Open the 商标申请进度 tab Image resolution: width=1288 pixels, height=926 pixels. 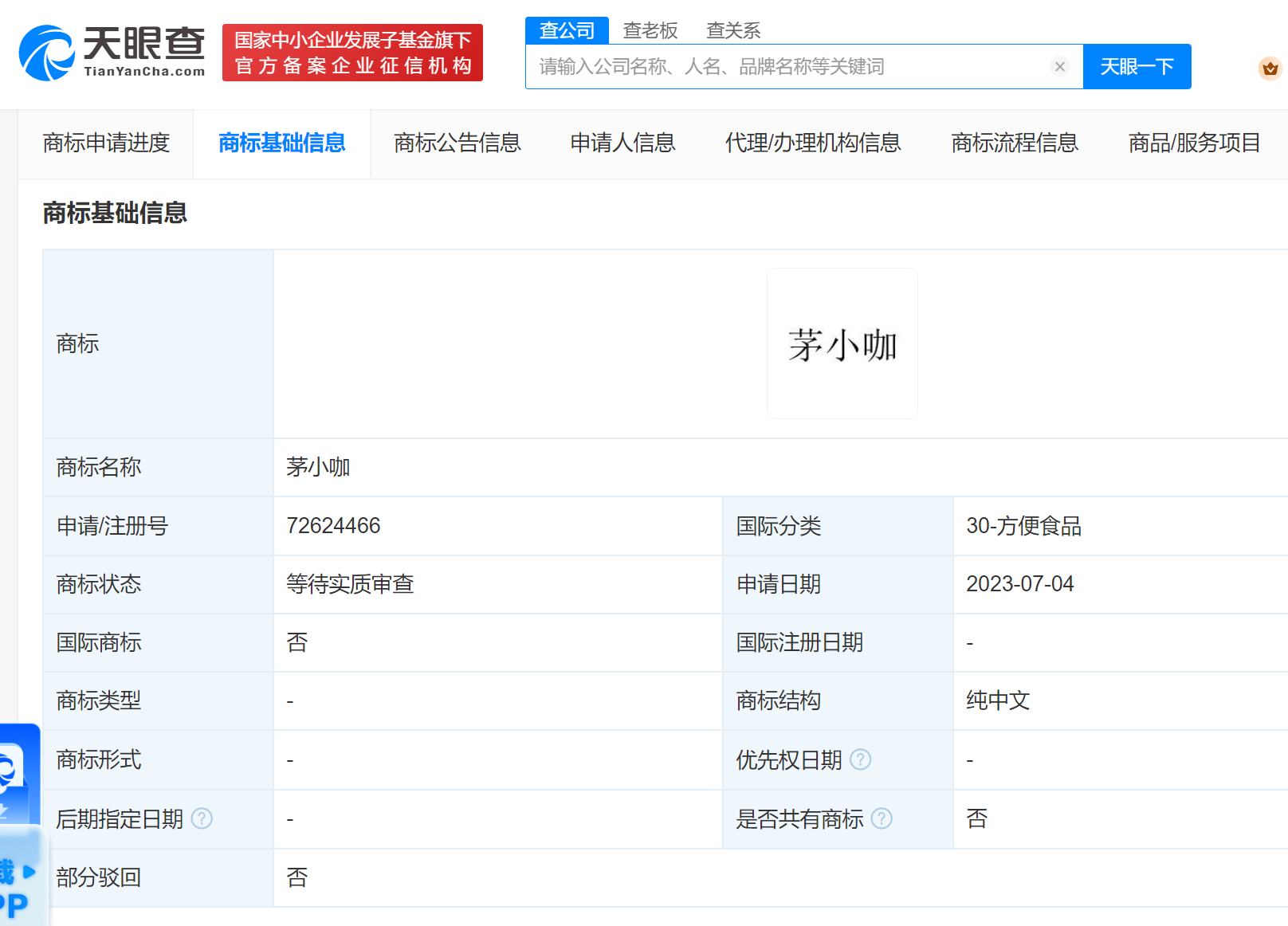pos(106,143)
